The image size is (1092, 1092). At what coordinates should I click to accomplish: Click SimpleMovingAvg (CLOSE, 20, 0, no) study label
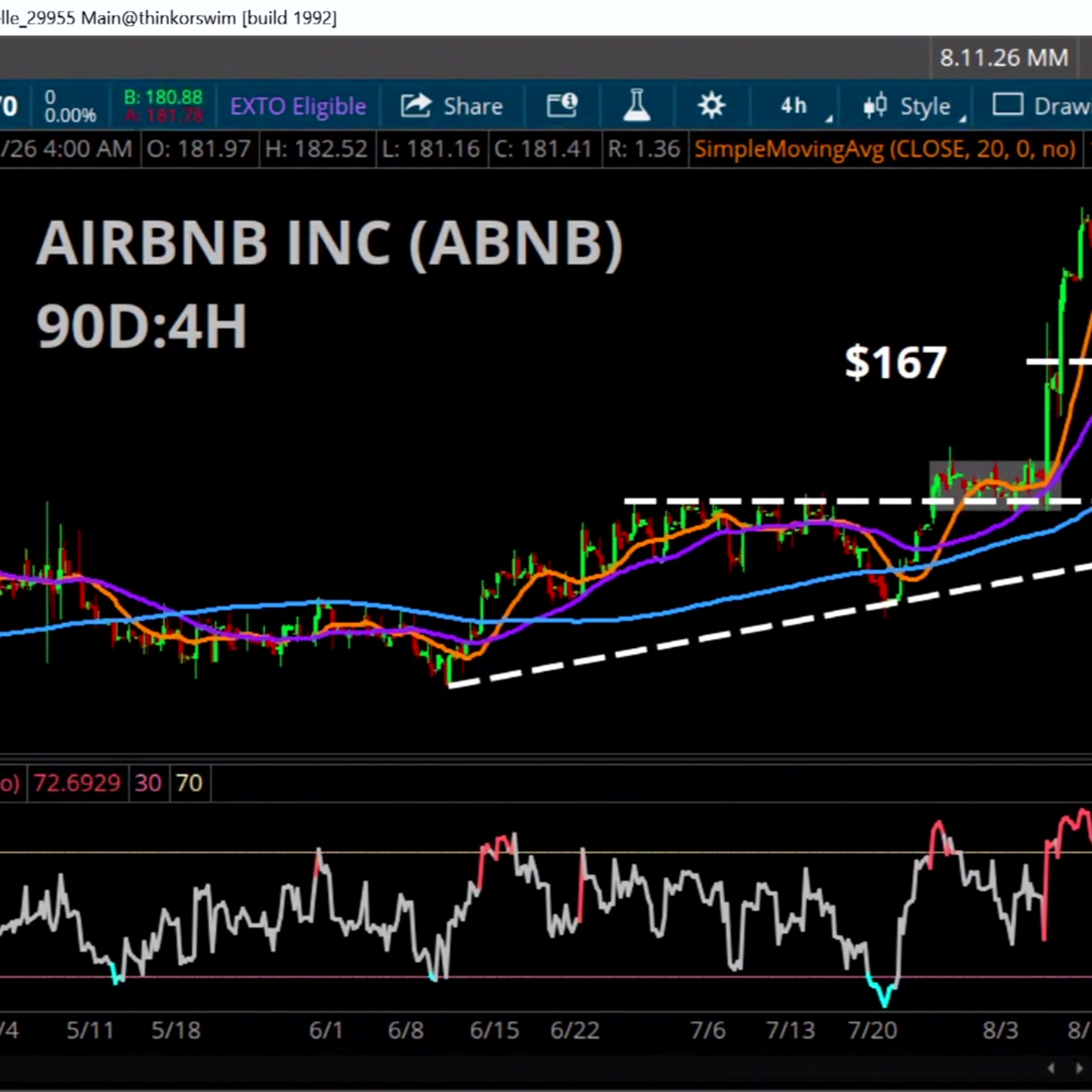pyautogui.click(x=885, y=149)
